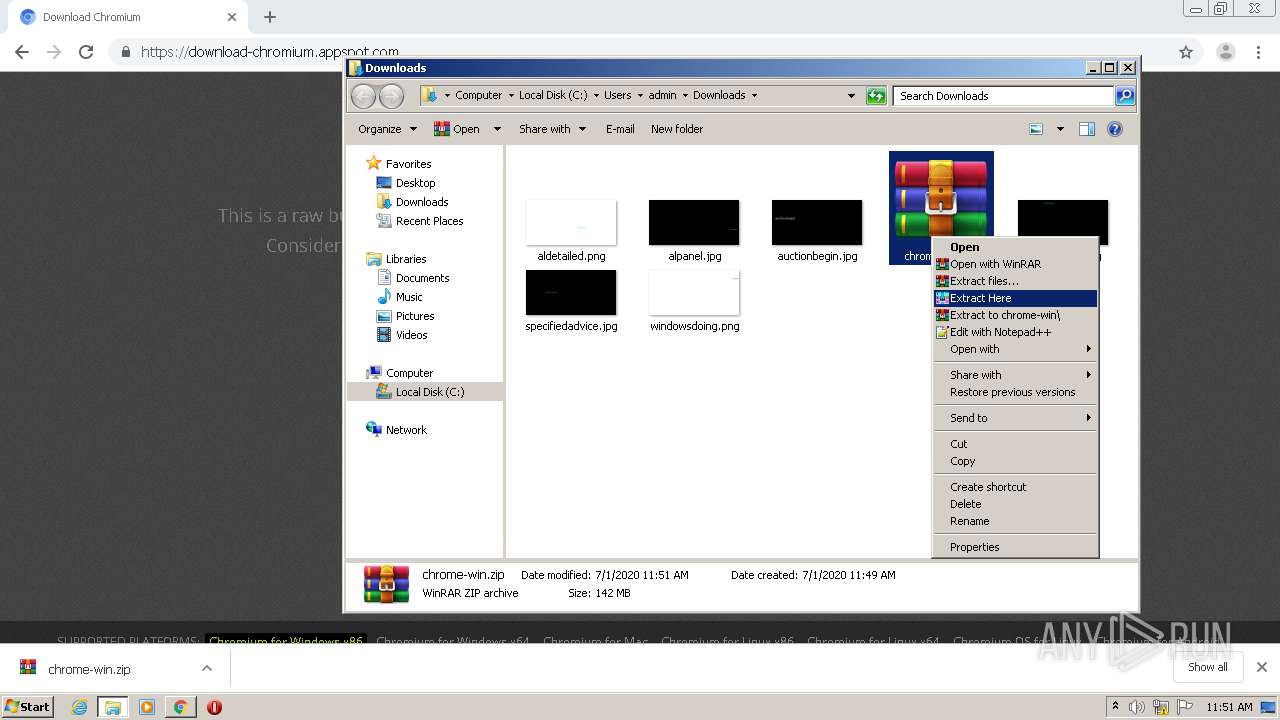Click the Windows Start button

pyautogui.click(x=28, y=706)
